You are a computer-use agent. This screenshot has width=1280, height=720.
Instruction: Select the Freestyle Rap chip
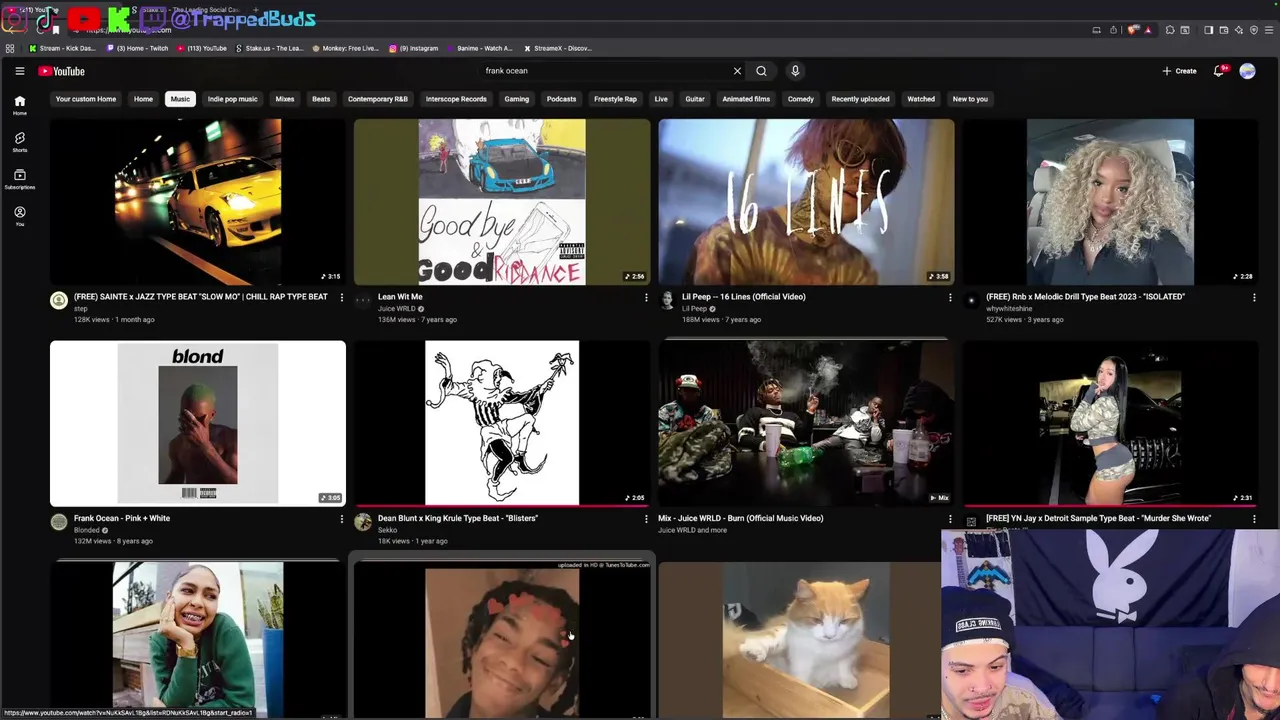615,99
